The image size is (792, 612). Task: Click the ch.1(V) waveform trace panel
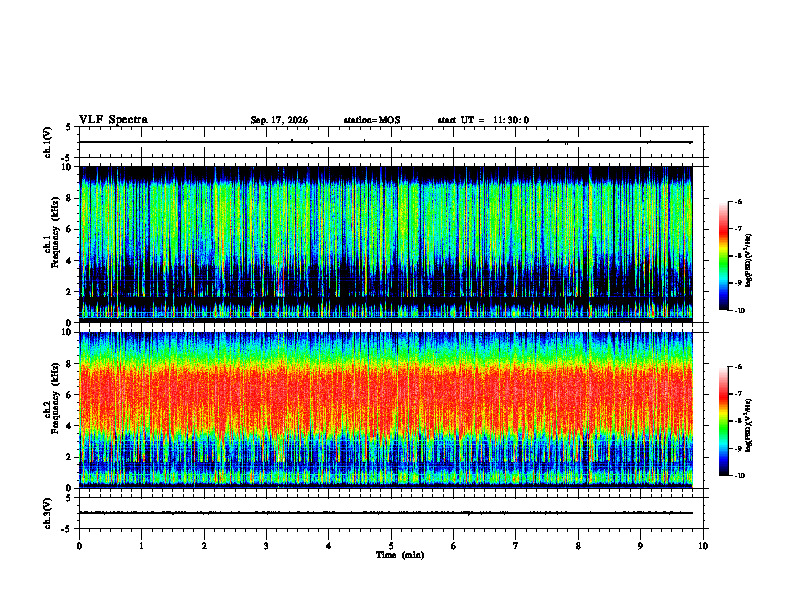click(x=385, y=142)
